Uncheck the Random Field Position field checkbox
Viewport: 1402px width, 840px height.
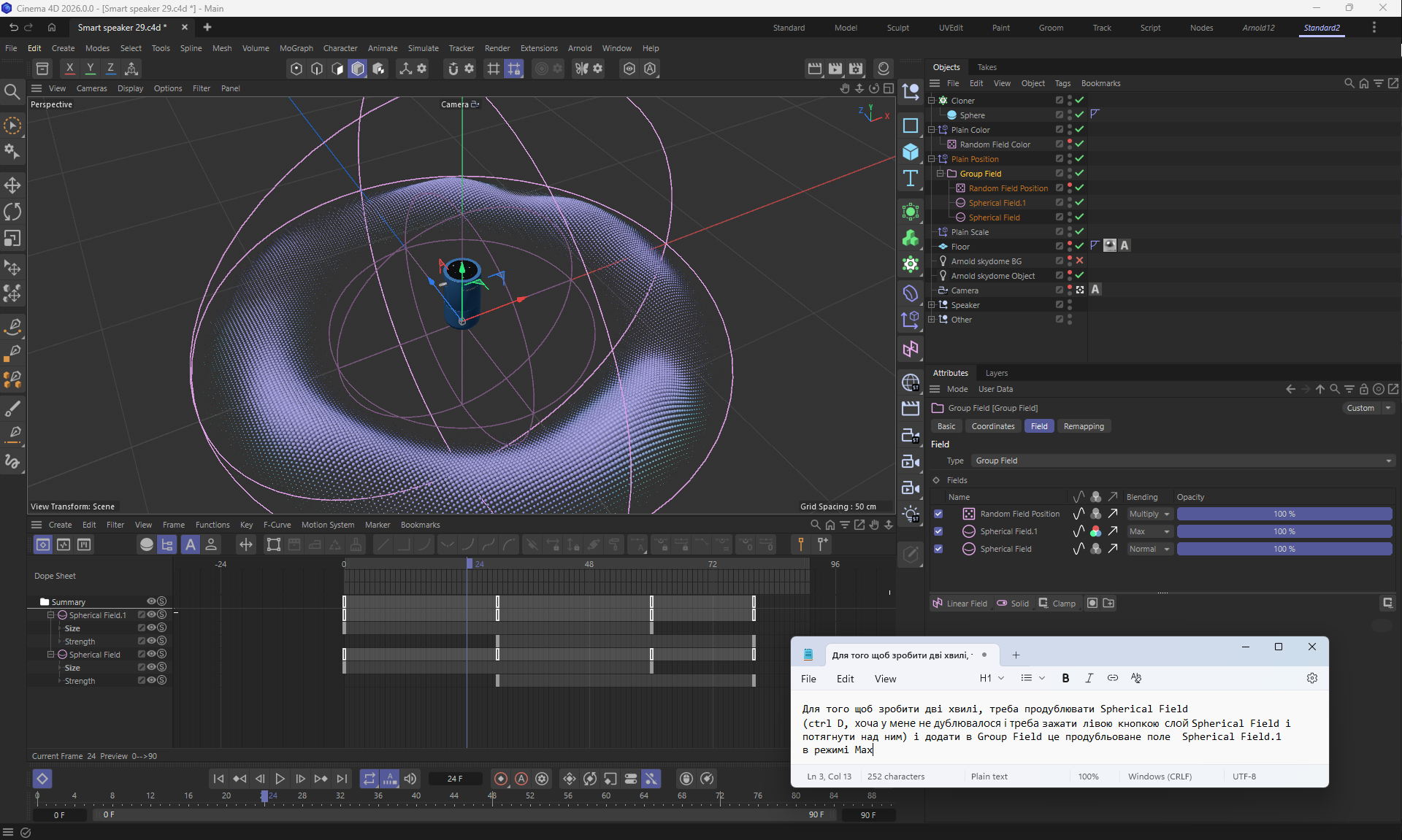(938, 514)
